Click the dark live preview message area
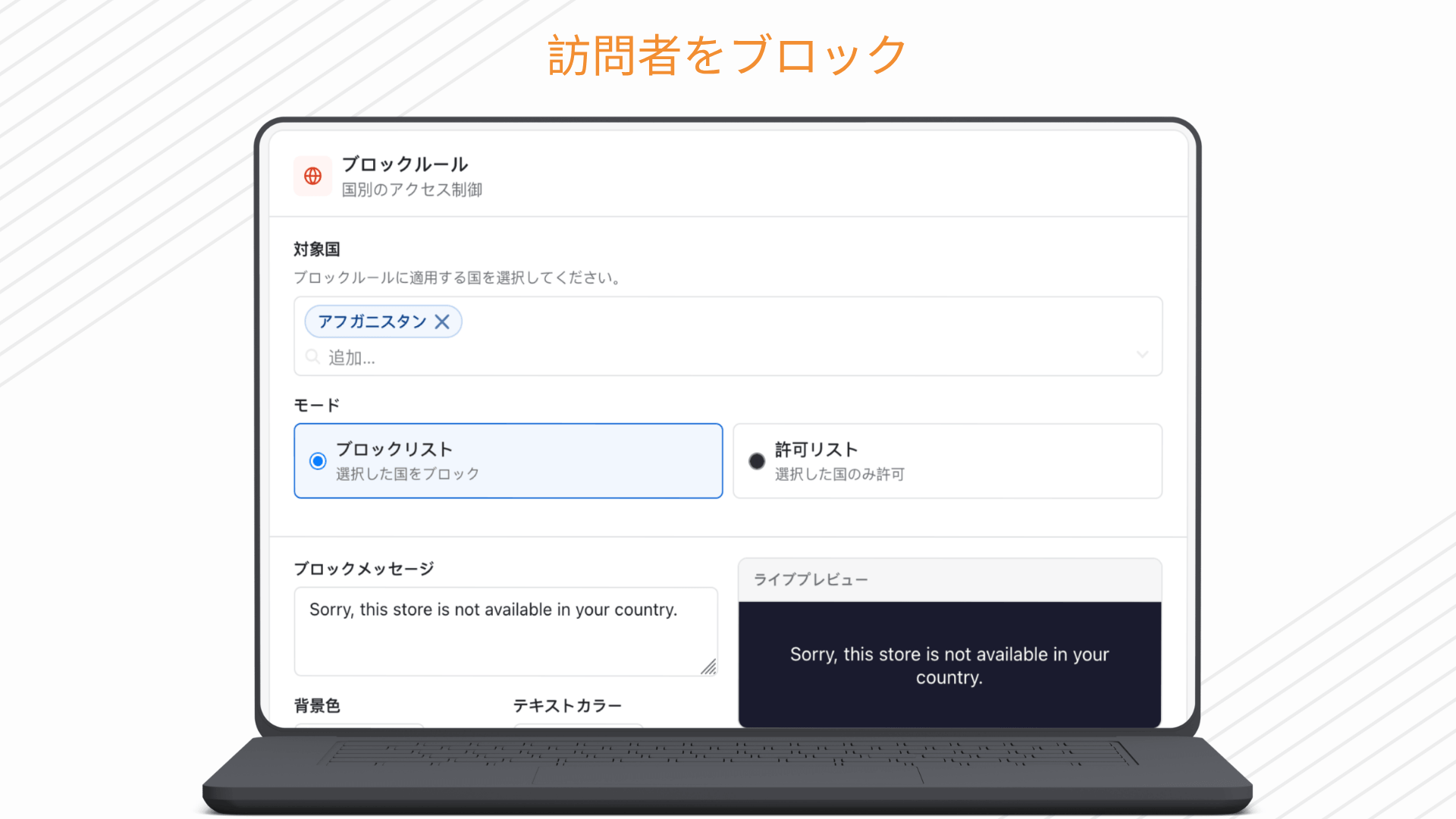This screenshot has height=819, width=1456. coord(949,665)
